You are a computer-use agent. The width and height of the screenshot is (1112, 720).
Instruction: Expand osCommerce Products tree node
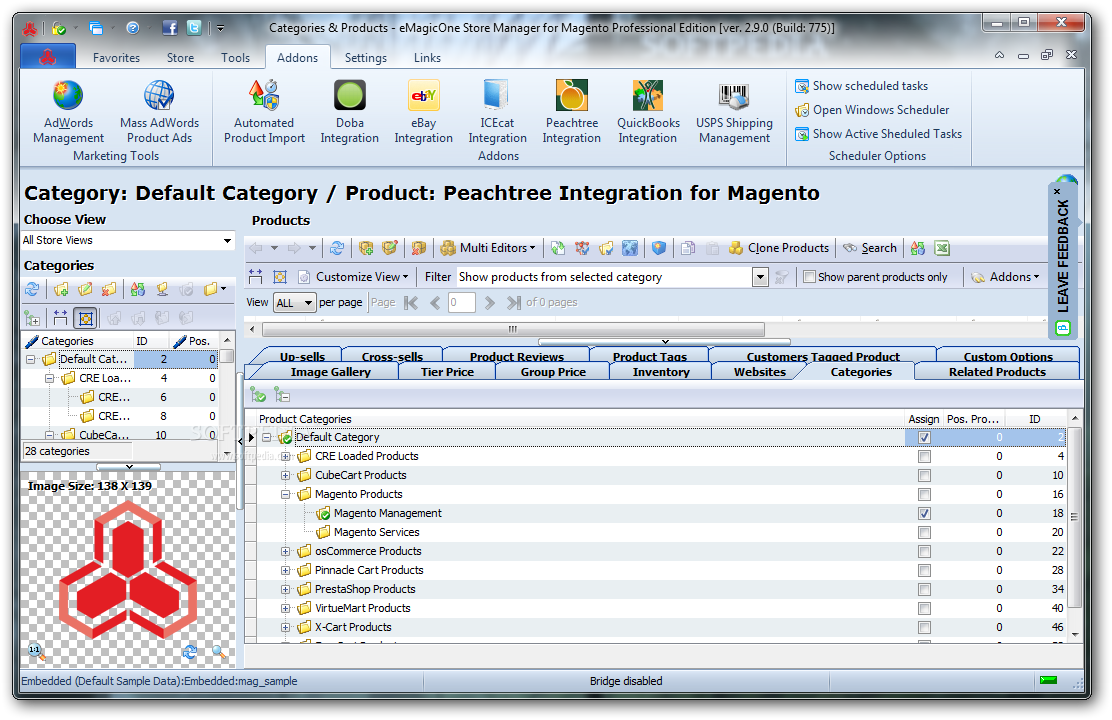tap(285, 551)
